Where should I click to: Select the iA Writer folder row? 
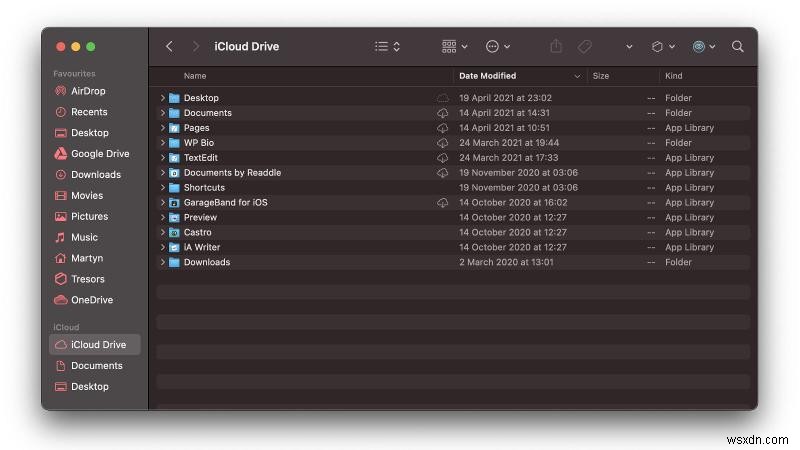point(453,247)
